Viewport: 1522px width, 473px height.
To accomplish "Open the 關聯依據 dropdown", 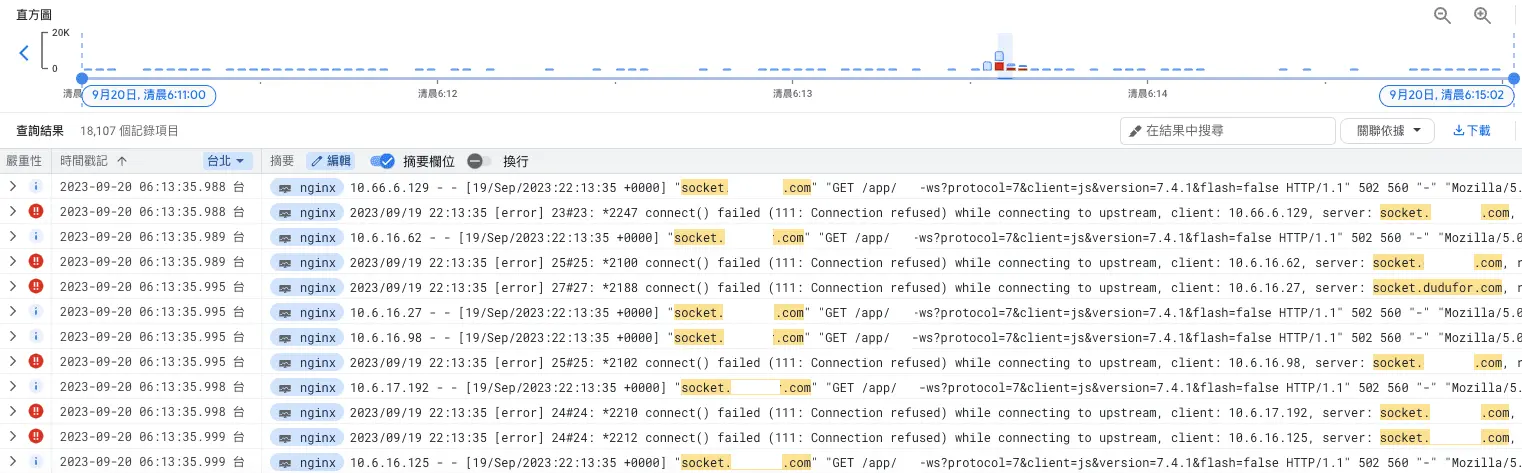I will tap(1388, 130).
